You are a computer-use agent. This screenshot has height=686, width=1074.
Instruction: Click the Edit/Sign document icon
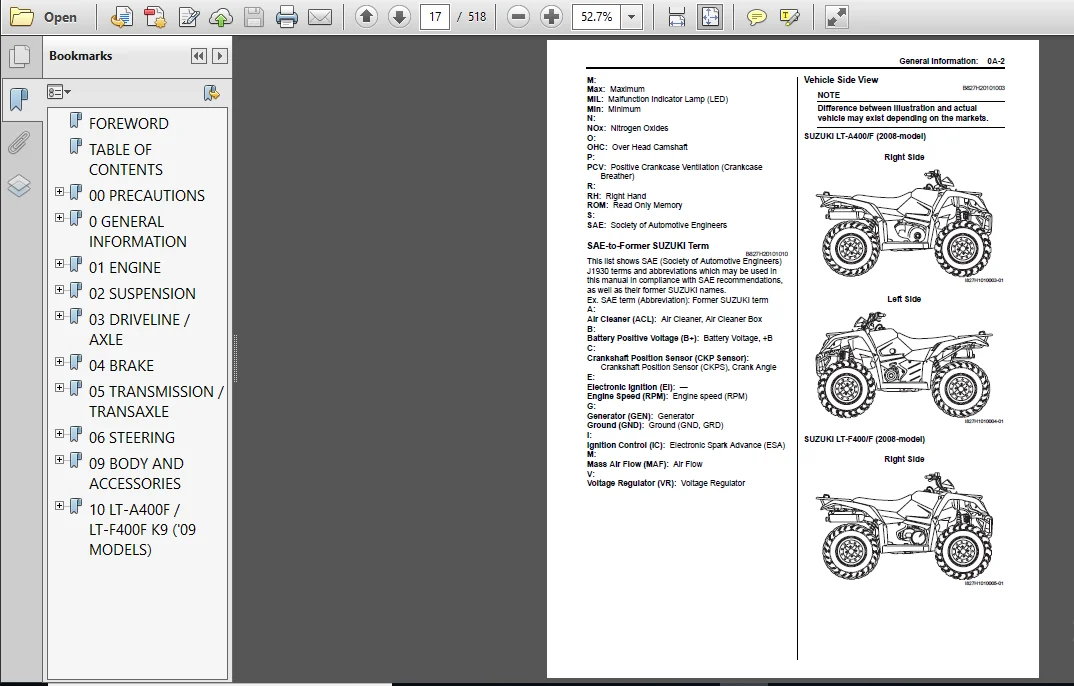pyautogui.click(x=188, y=17)
